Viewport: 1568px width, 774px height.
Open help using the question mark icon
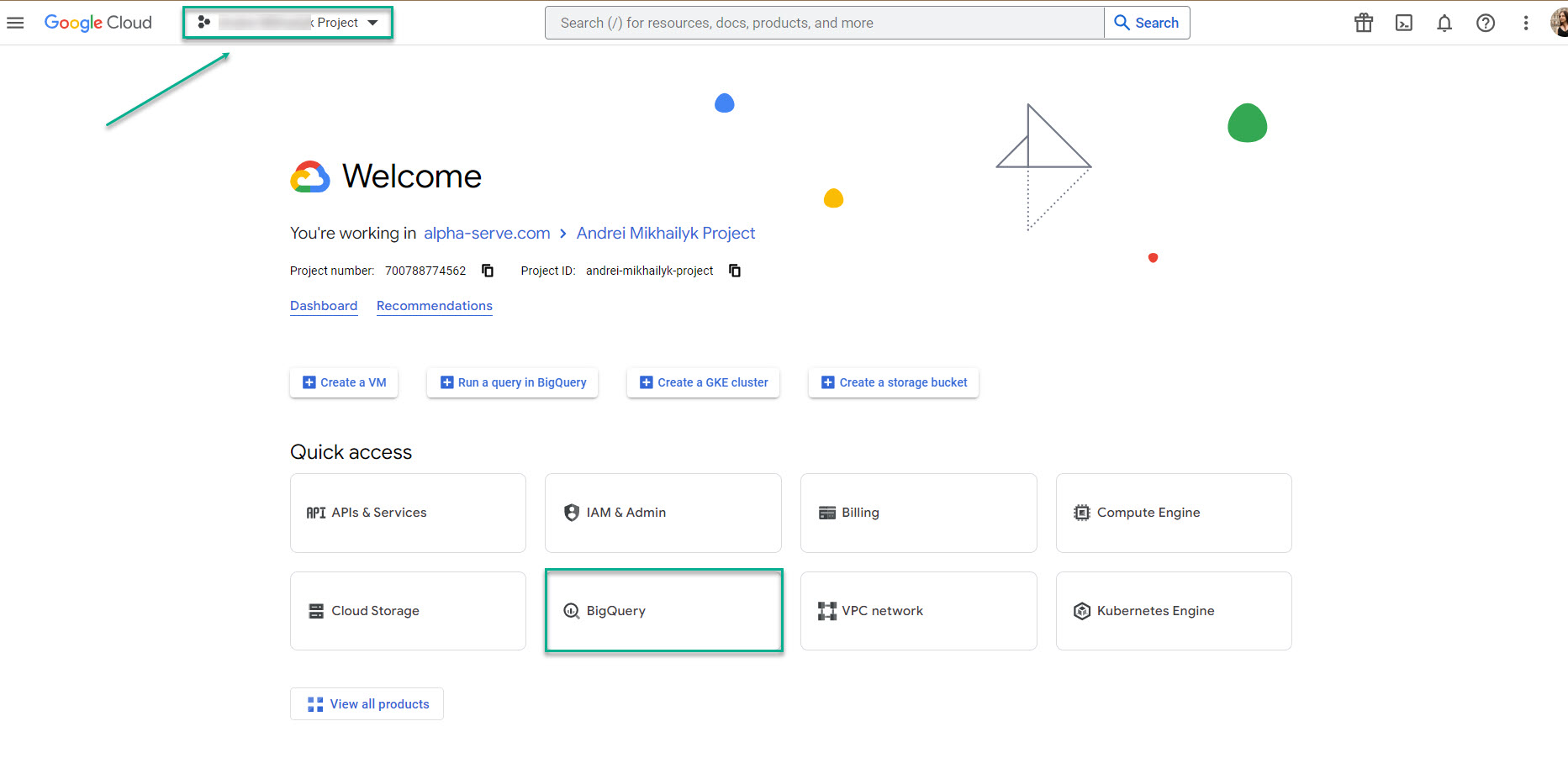(1486, 23)
